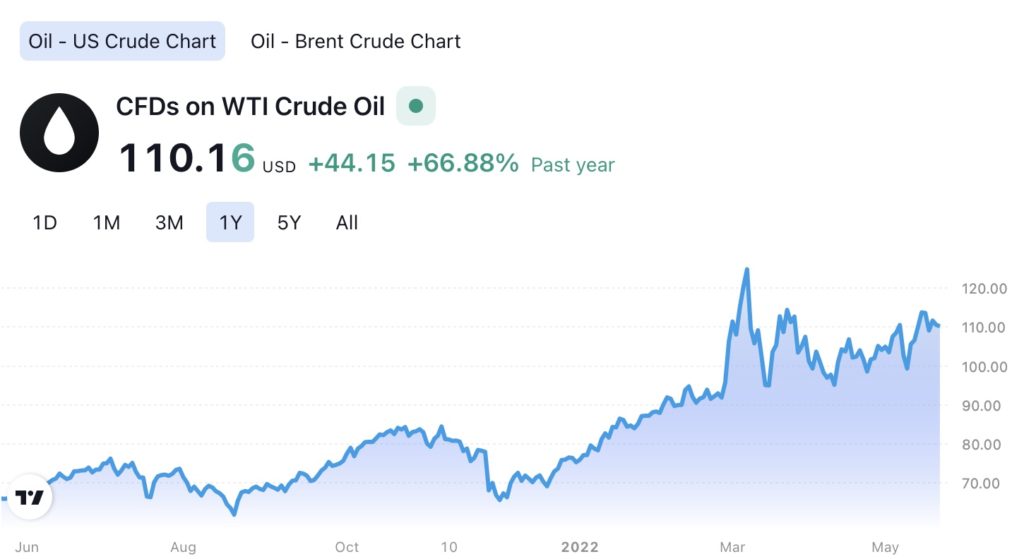Click the 120.00 price axis label
Screen dimensions: 1024x559
tap(985, 289)
